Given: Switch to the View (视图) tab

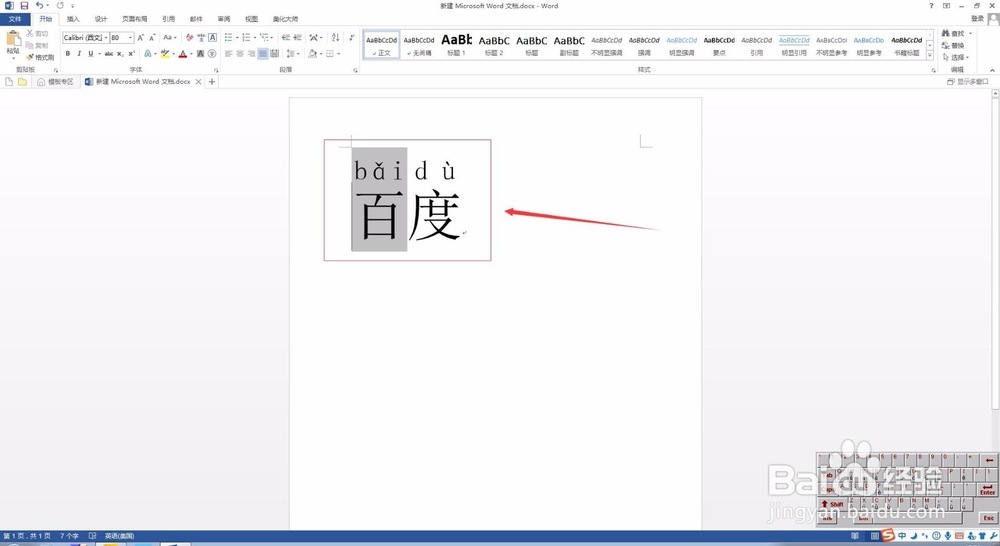Looking at the screenshot, I should [x=252, y=19].
